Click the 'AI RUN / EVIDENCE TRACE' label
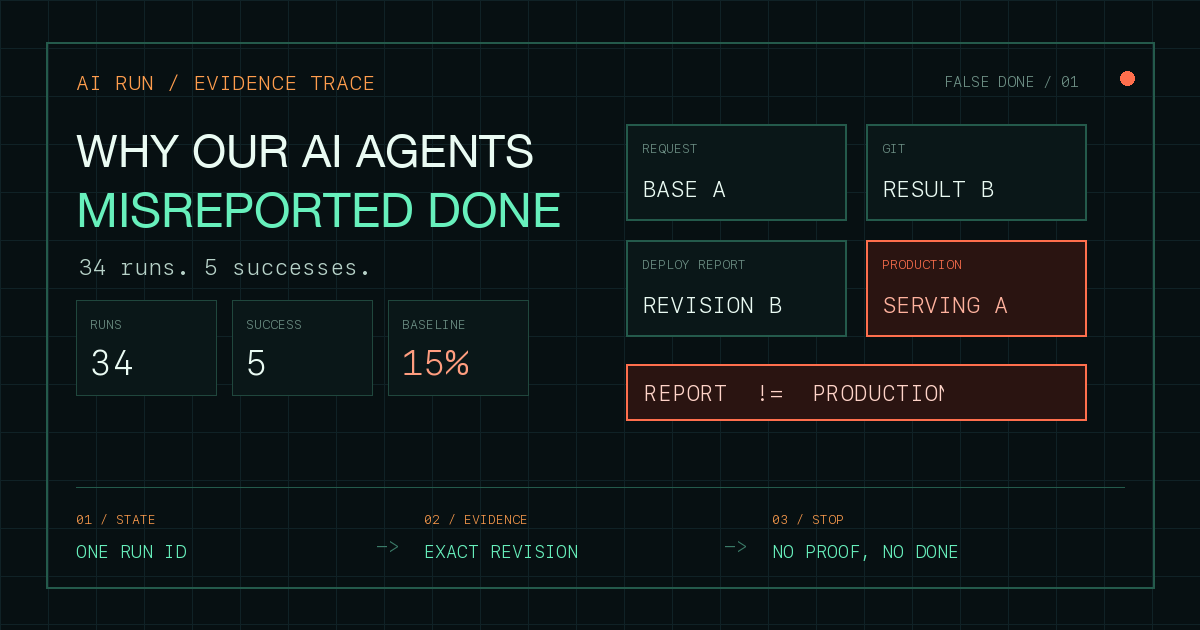The width and height of the screenshot is (1200, 630). [x=226, y=83]
